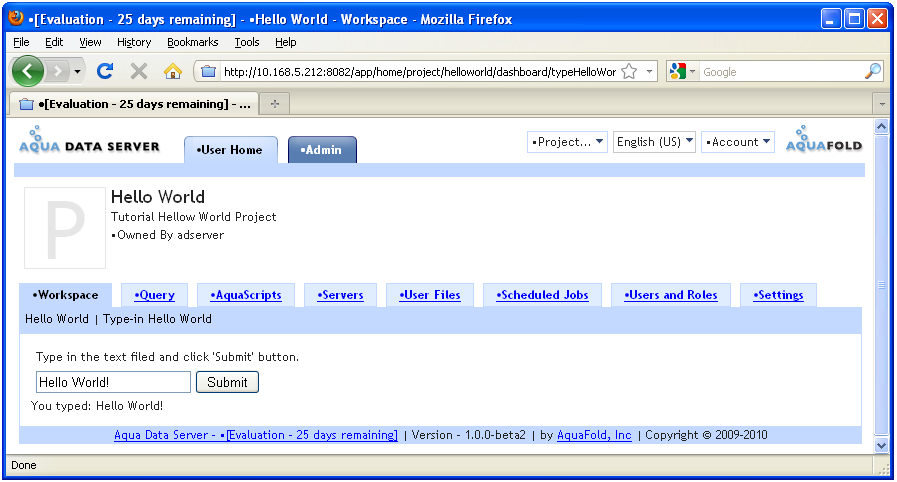Expand the address bar URL history dropdown
The height and width of the screenshot is (482, 897).
point(649,71)
